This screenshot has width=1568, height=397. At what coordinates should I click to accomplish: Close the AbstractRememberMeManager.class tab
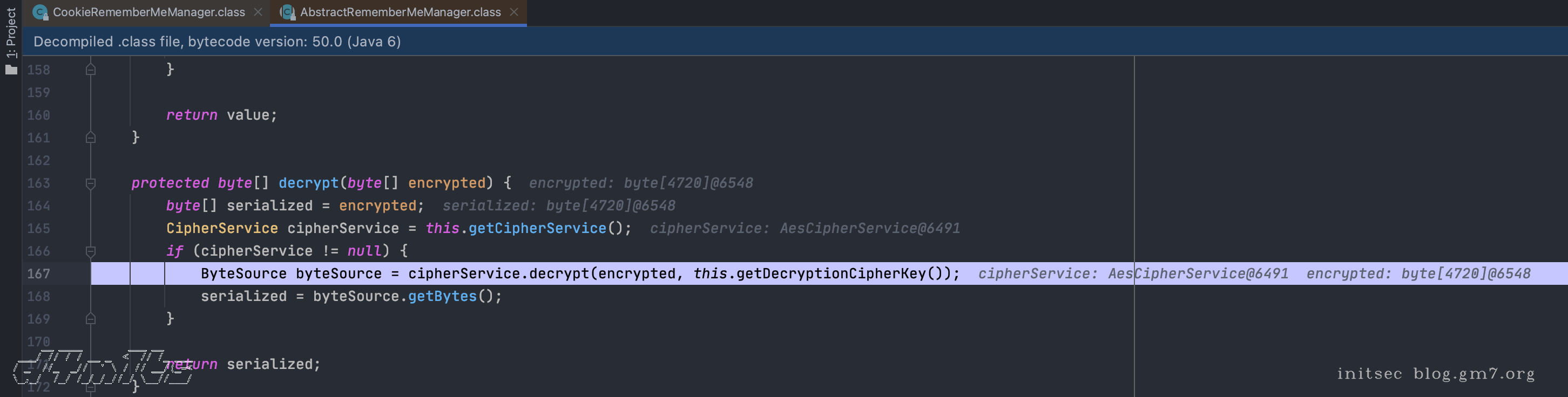tap(515, 12)
